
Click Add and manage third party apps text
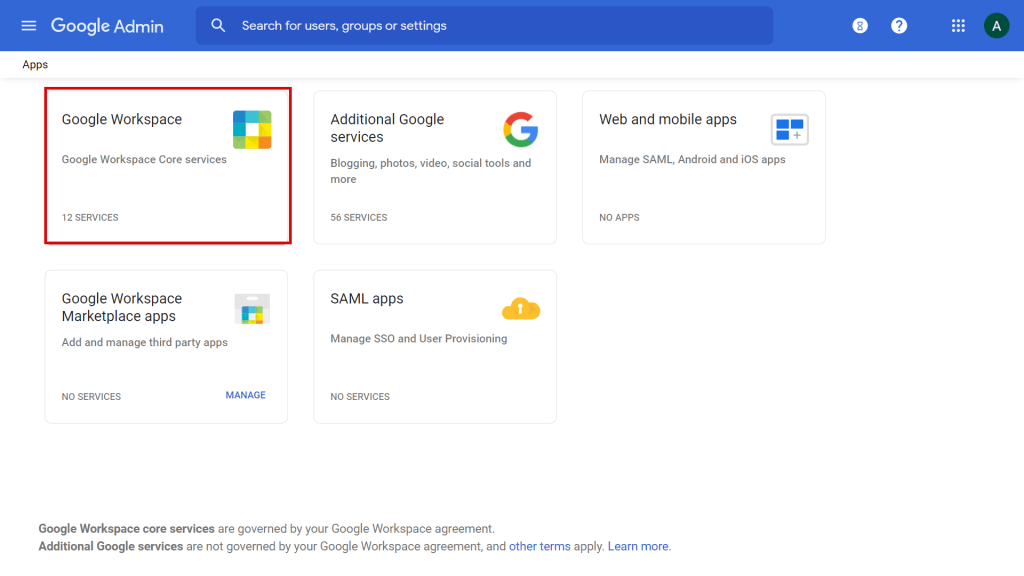(x=144, y=342)
